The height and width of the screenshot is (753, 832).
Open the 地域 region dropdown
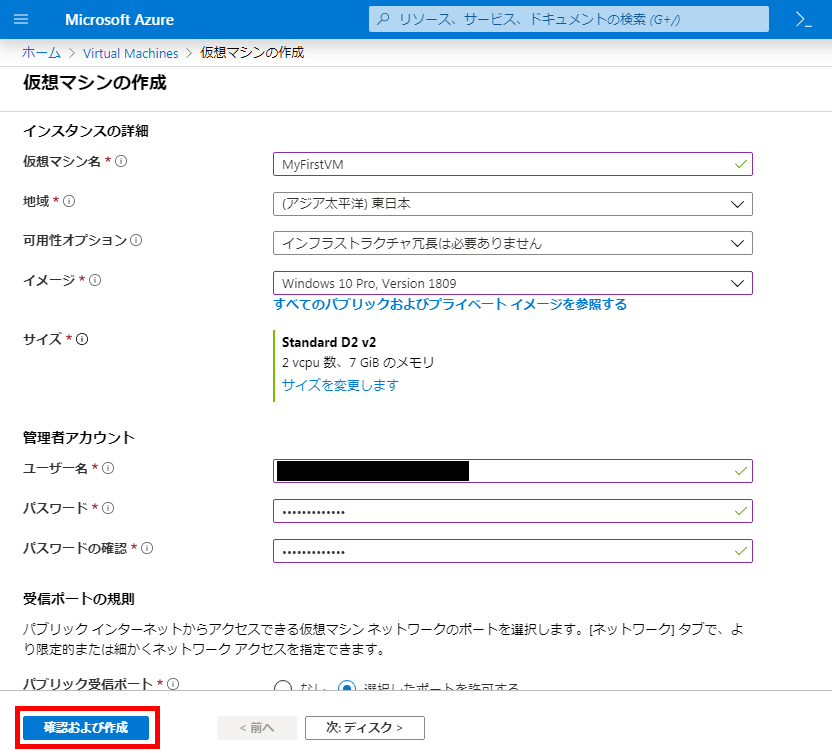pyautogui.click(x=513, y=204)
